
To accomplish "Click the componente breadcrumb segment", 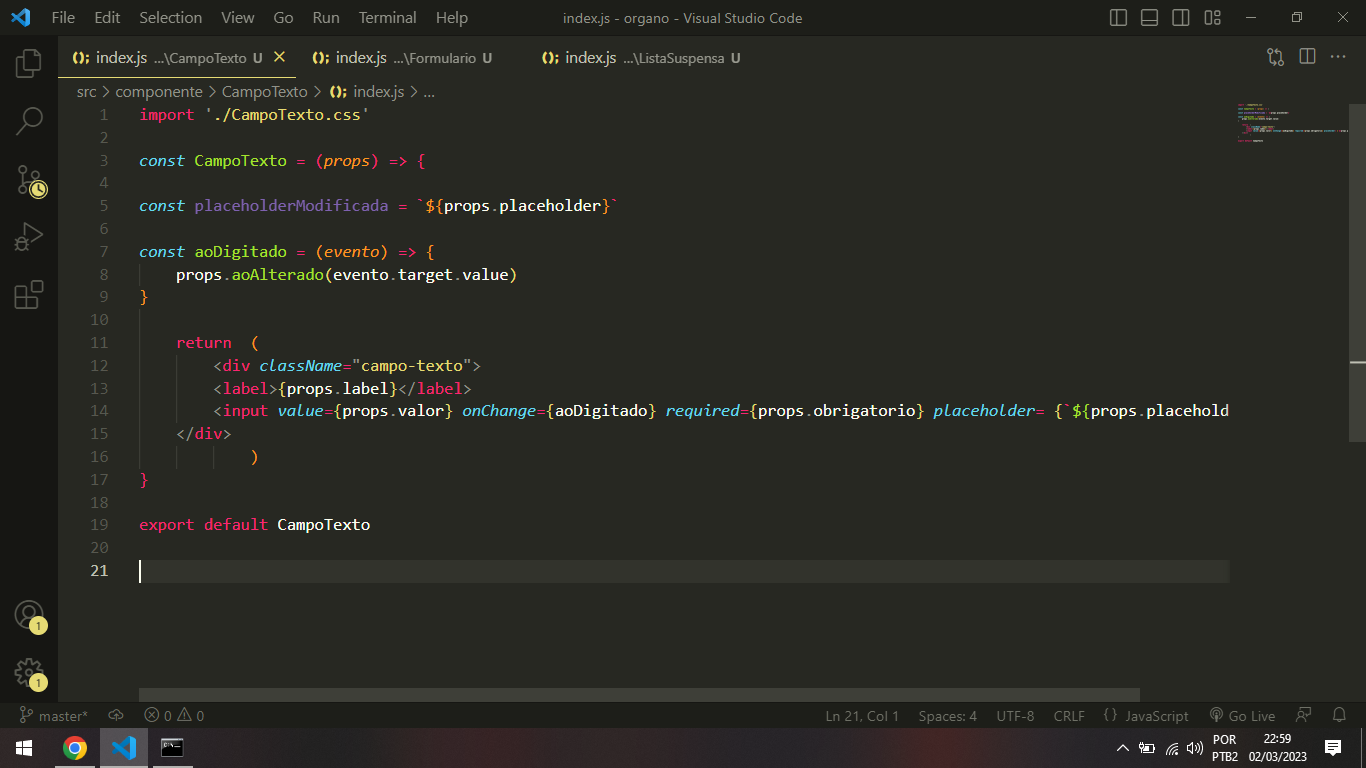I will [159, 92].
